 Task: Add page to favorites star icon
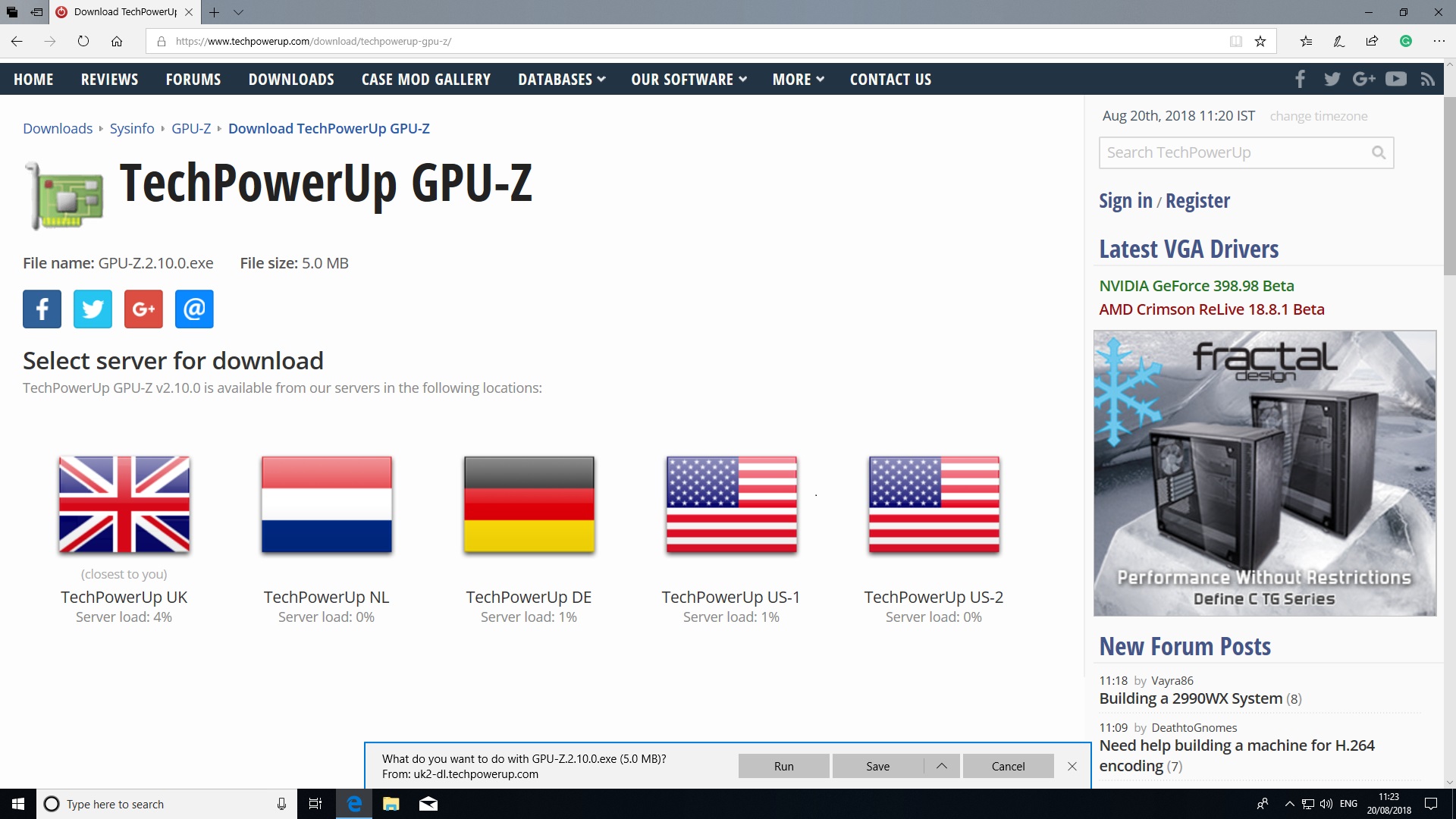1260,41
